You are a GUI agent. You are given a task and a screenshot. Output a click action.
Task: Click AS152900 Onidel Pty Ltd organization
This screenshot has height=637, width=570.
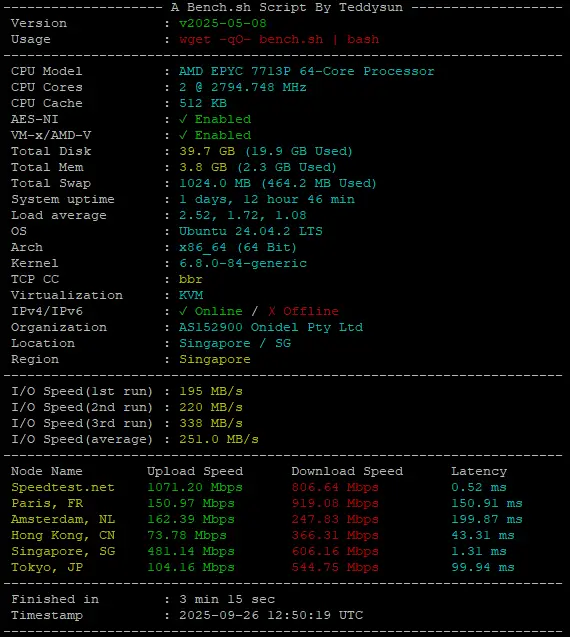pyautogui.click(x=271, y=327)
